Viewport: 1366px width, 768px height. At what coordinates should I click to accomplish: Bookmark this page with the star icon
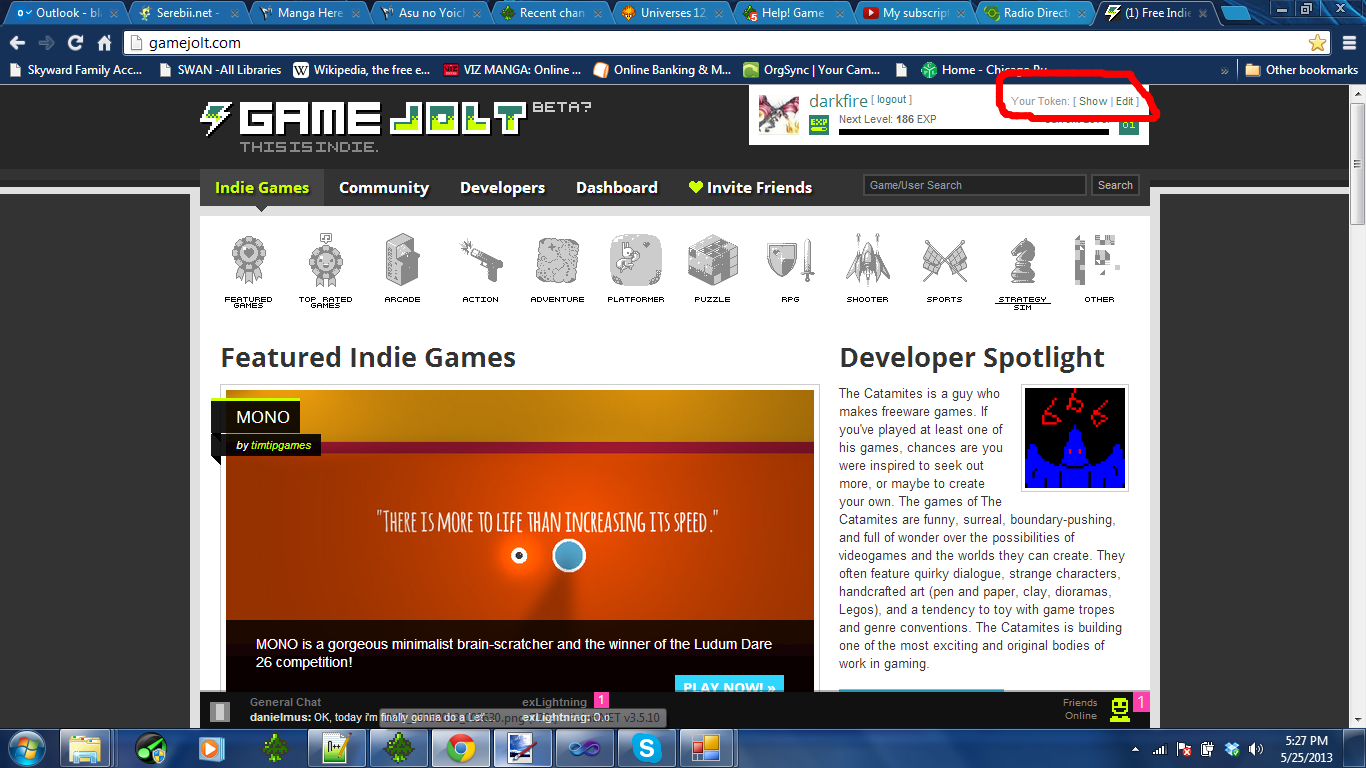pyautogui.click(x=1317, y=43)
